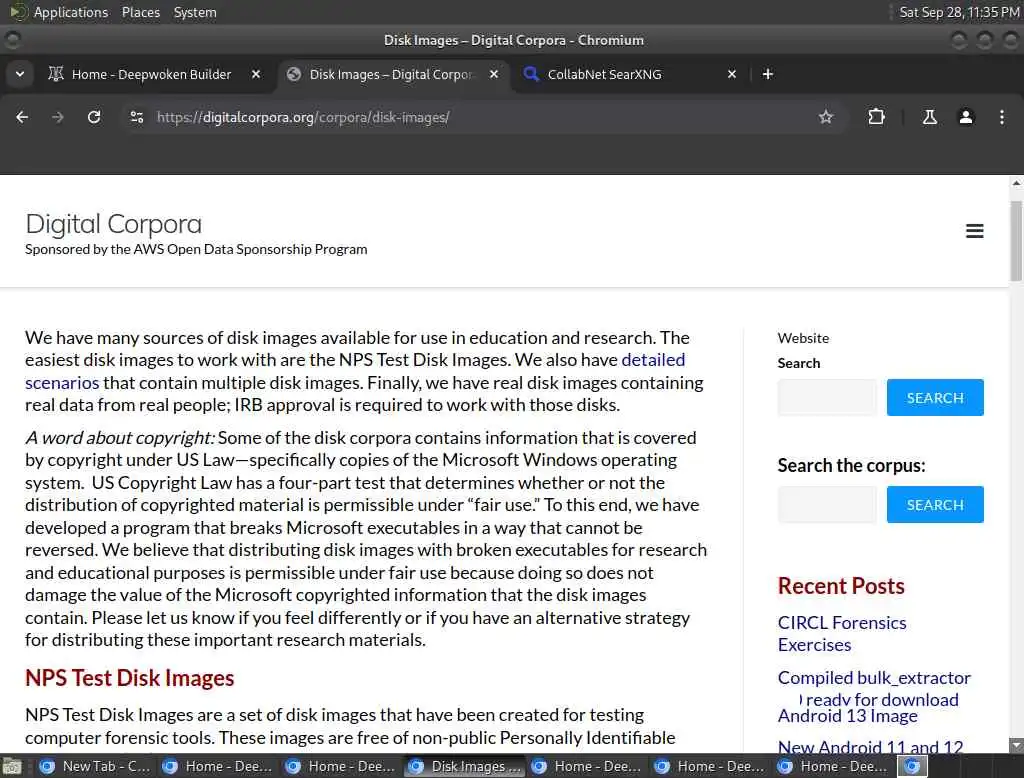Switch to Home - Deepwoken Builder tab
The image size is (1024, 778).
click(x=152, y=74)
